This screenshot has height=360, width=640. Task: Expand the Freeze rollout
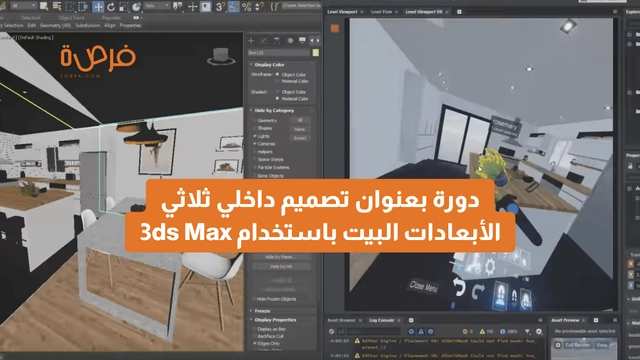(x=262, y=311)
